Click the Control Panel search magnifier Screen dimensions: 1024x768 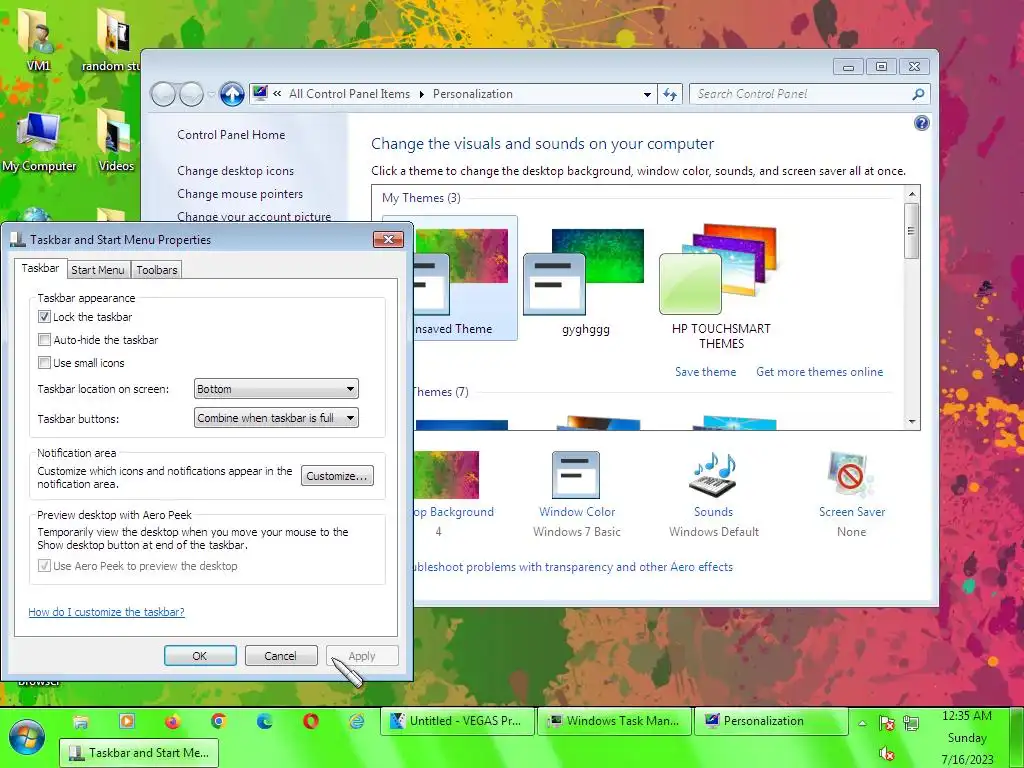(x=918, y=94)
